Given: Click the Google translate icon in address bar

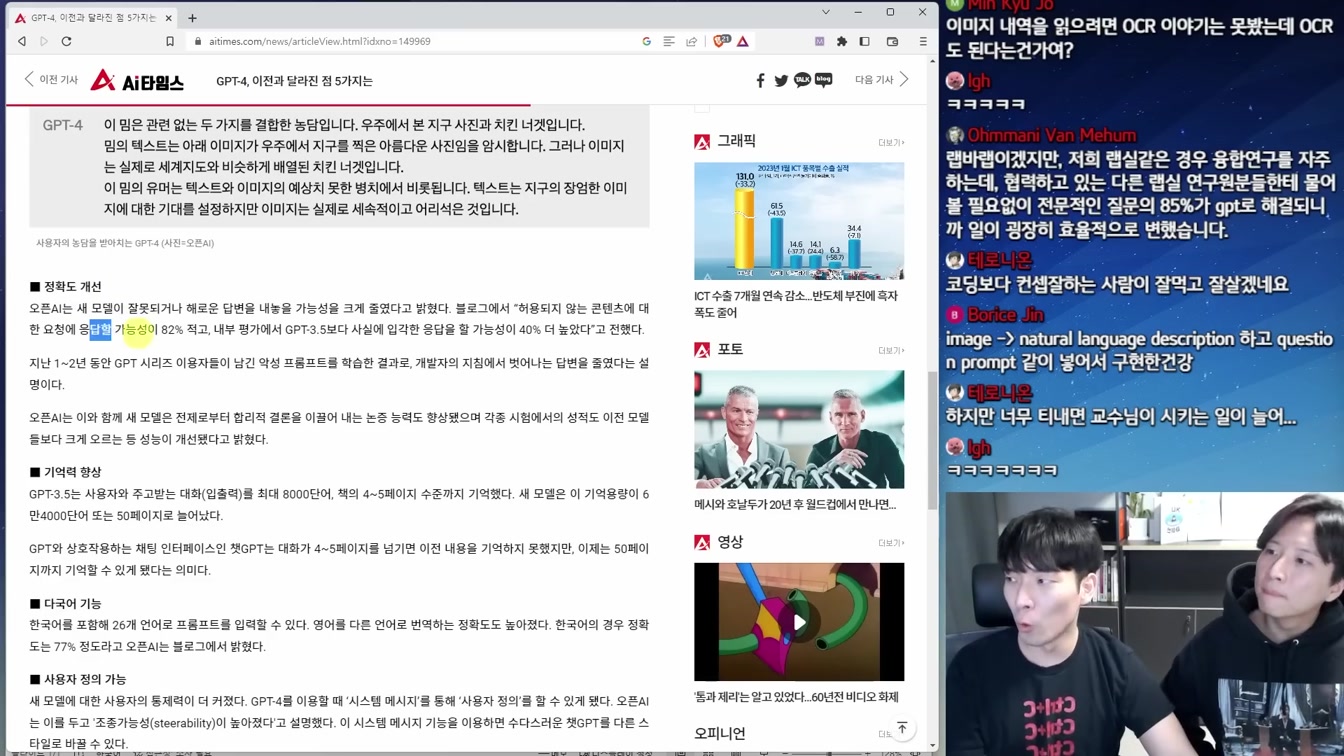Looking at the screenshot, I should point(647,42).
